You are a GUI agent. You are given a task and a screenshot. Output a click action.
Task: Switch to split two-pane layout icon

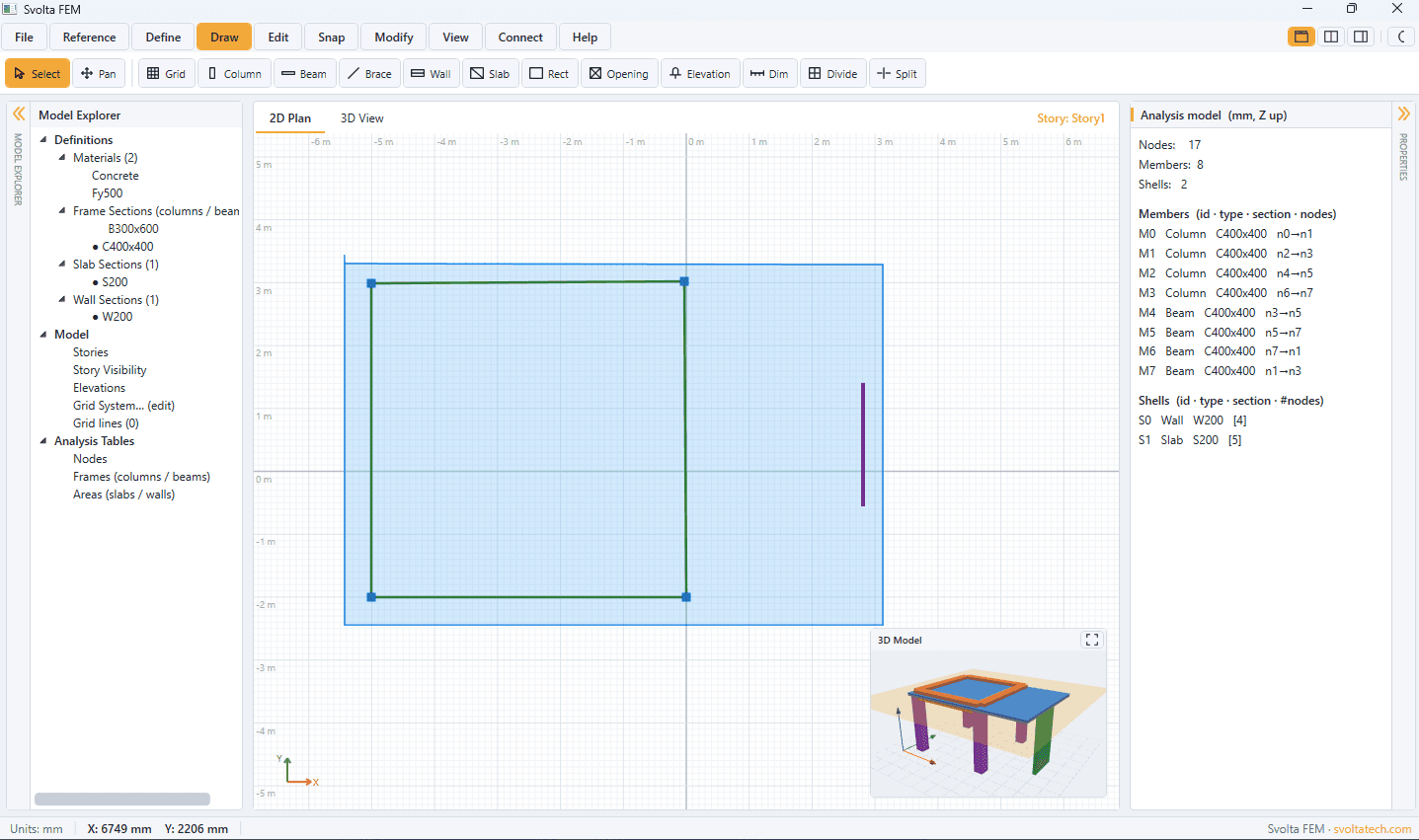1331,37
